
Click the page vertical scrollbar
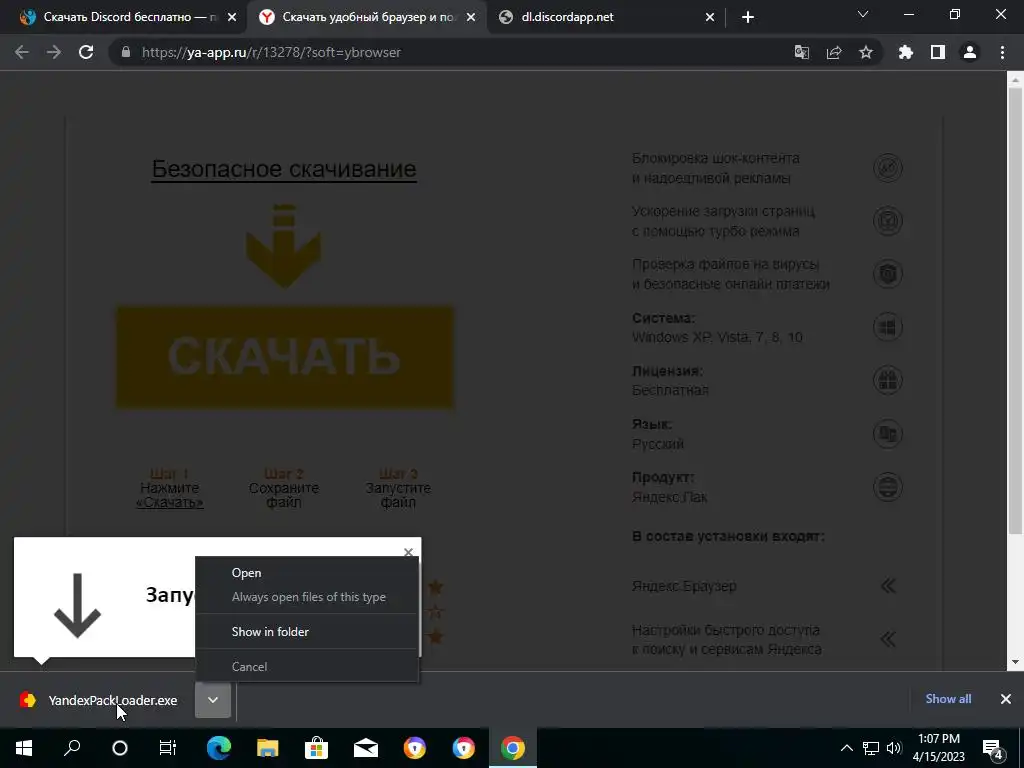click(1015, 310)
